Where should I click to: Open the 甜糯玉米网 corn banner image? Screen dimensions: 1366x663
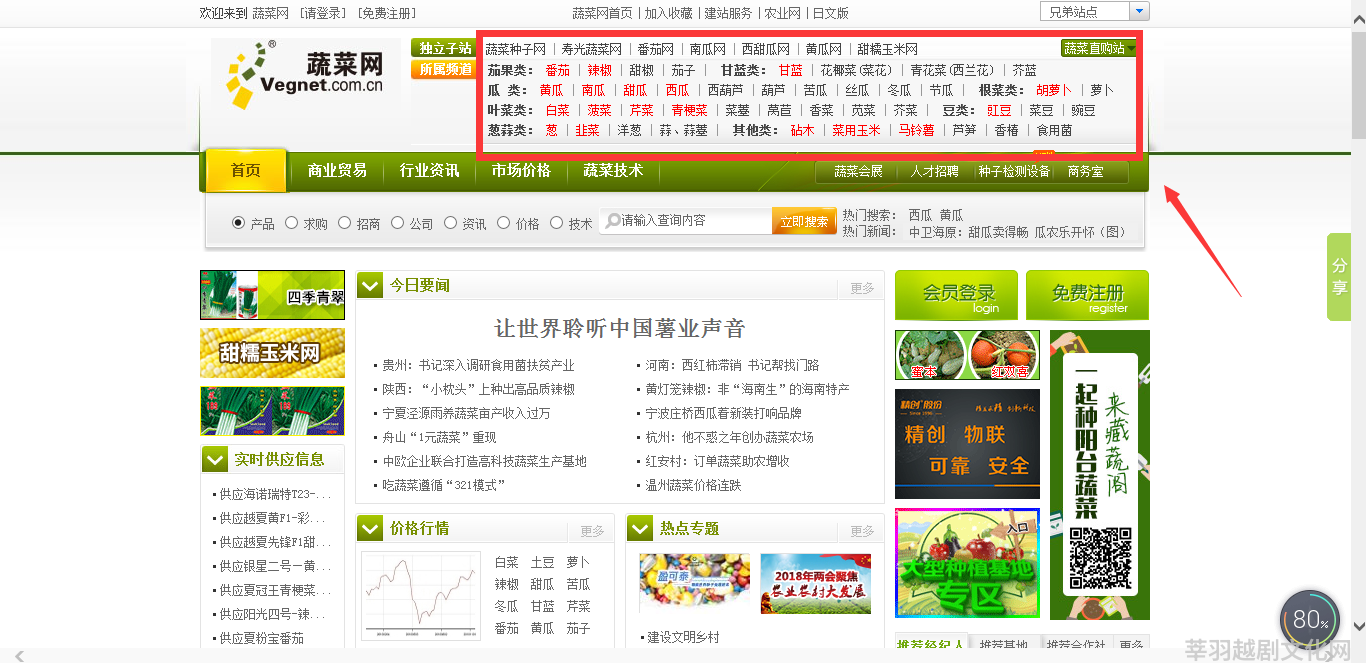(x=272, y=353)
